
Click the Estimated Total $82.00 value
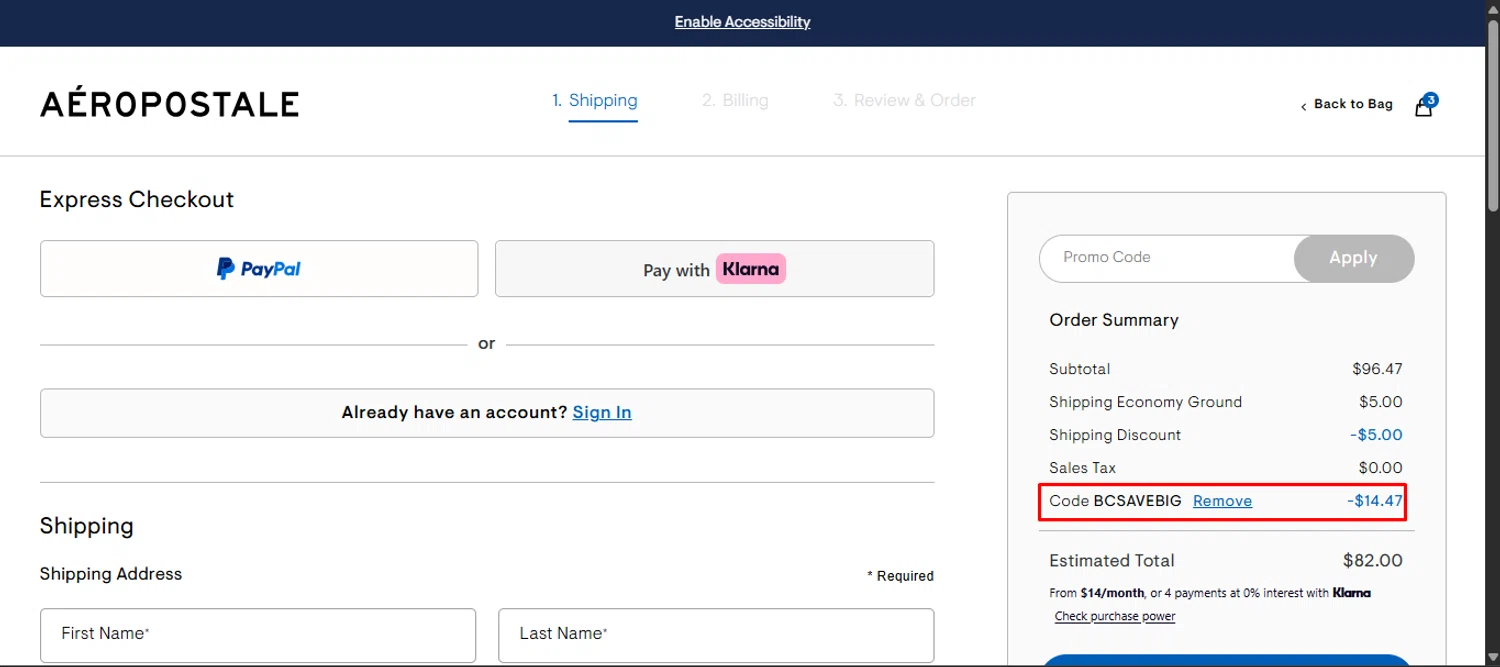click(x=1373, y=561)
